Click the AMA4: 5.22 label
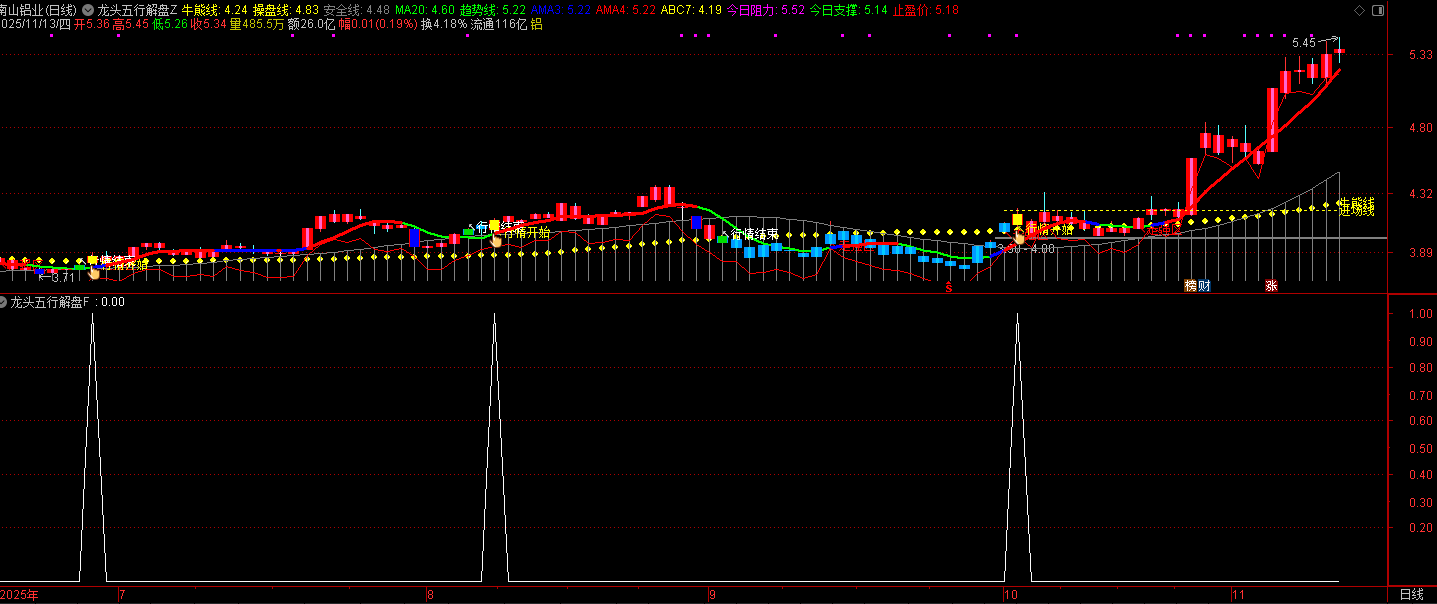Viewport: 1437px width, 604px height. [626, 9]
